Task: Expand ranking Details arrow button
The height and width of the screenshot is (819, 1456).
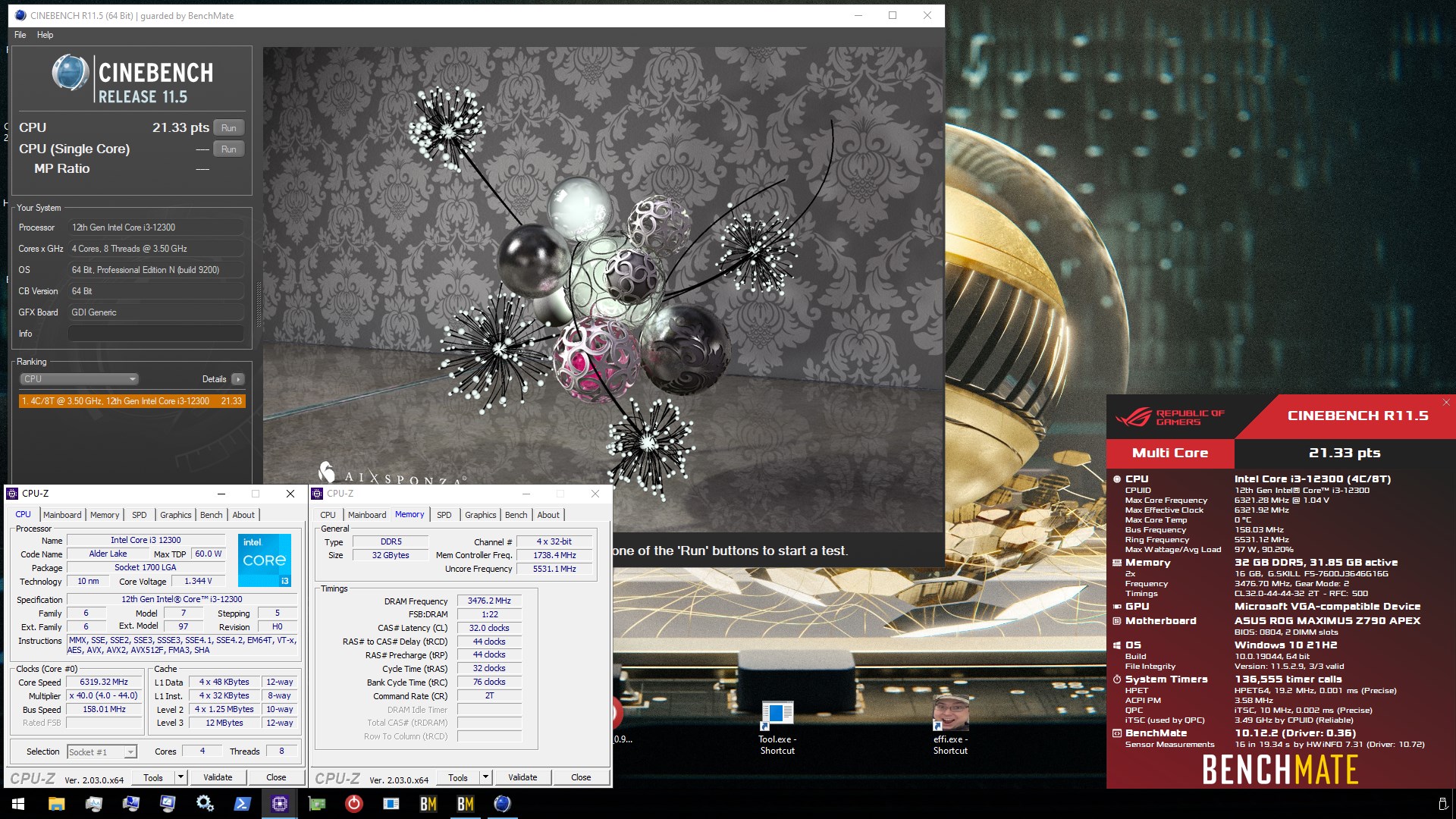Action: point(238,379)
